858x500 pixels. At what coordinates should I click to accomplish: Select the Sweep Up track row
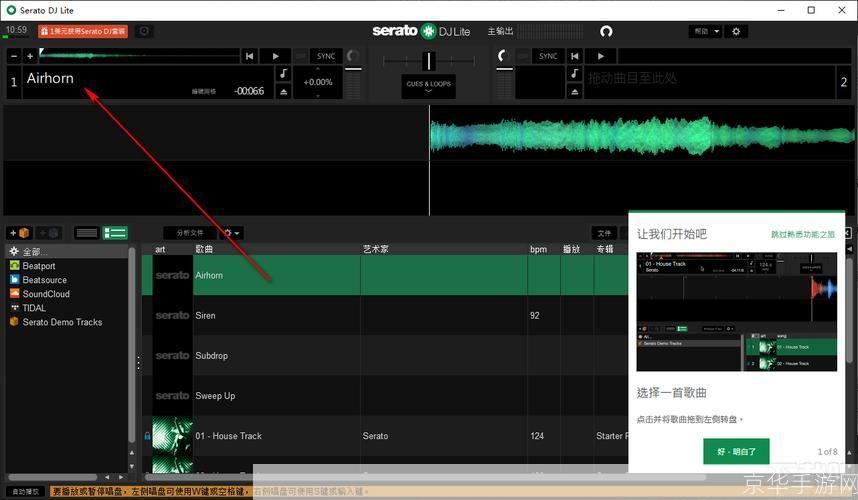pyautogui.click(x=385, y=396)
